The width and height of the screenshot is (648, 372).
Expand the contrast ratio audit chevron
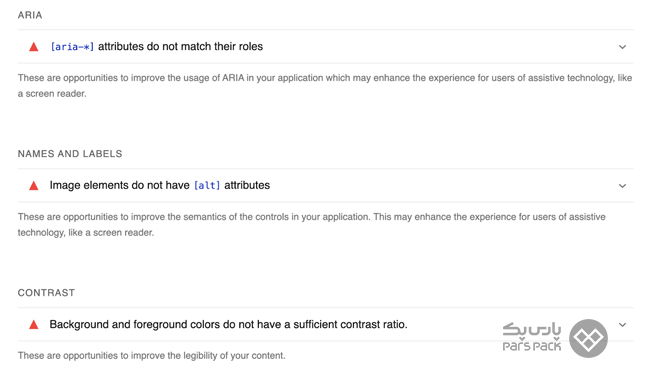tap(622, 325)
